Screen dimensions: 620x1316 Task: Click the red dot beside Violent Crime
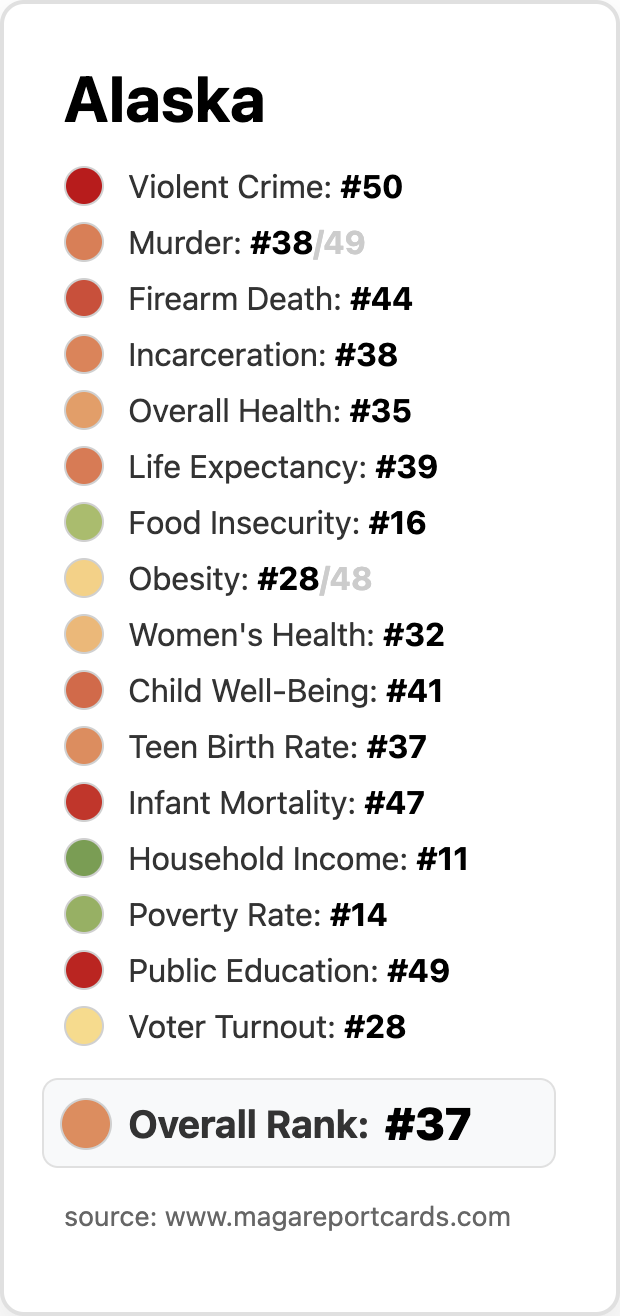[85, 187]
